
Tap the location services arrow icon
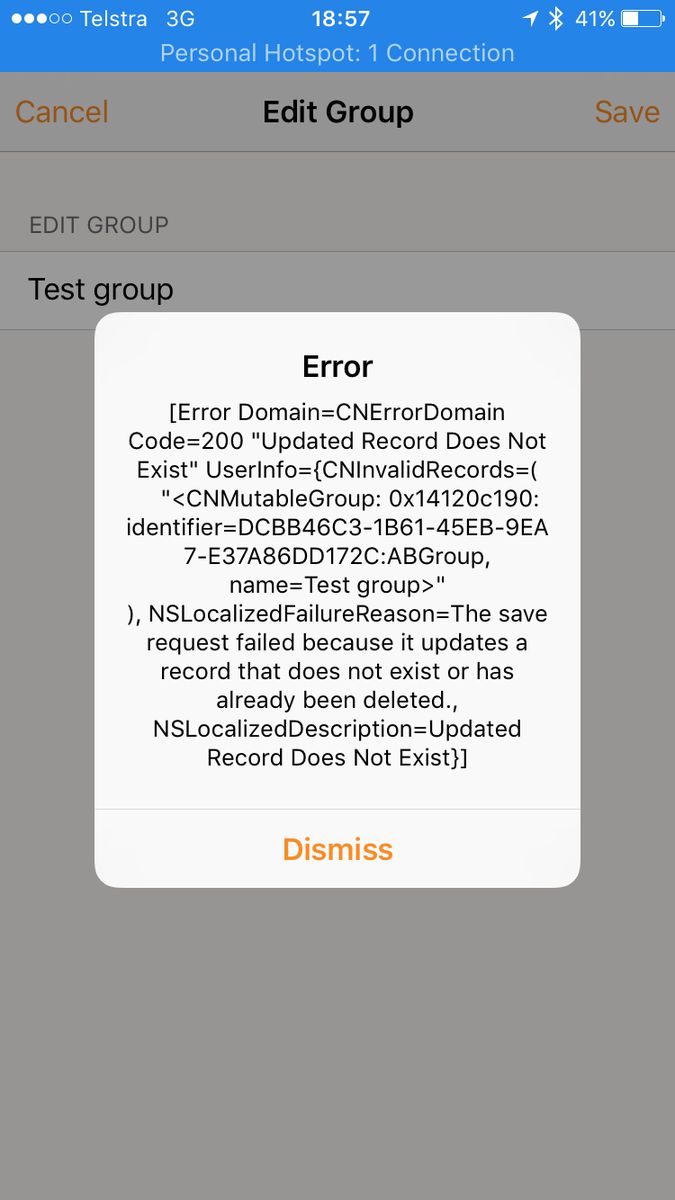coord(530,19)
